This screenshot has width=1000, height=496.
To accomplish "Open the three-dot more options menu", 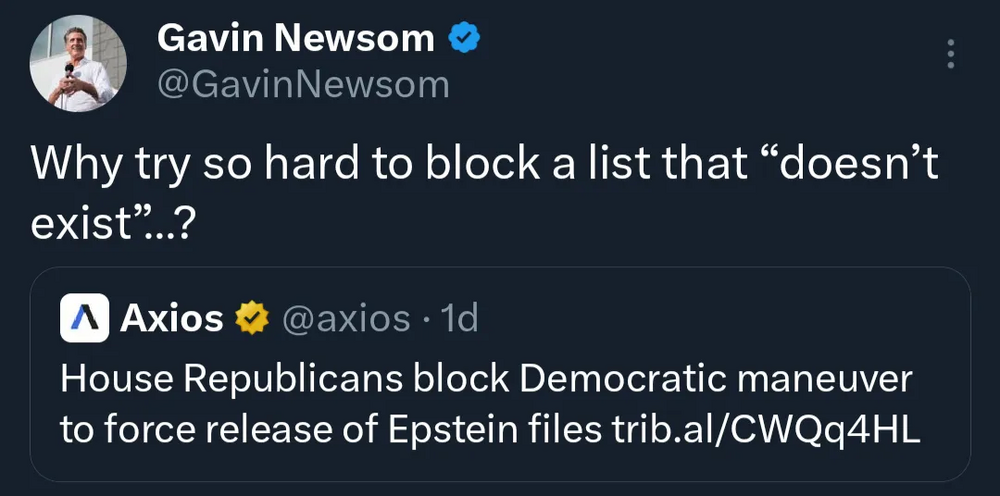I will click(x=950, y=54).
